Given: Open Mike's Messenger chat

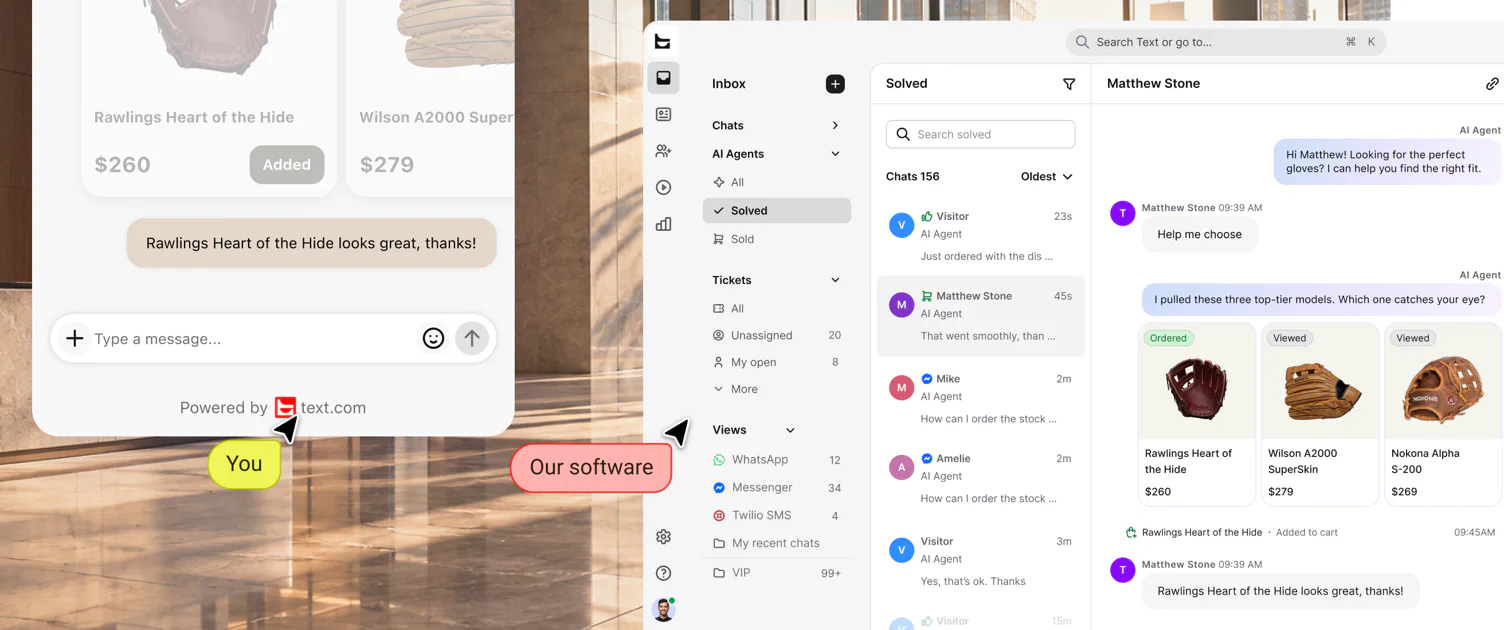Looking at the screenshot, I should point(980,398).
